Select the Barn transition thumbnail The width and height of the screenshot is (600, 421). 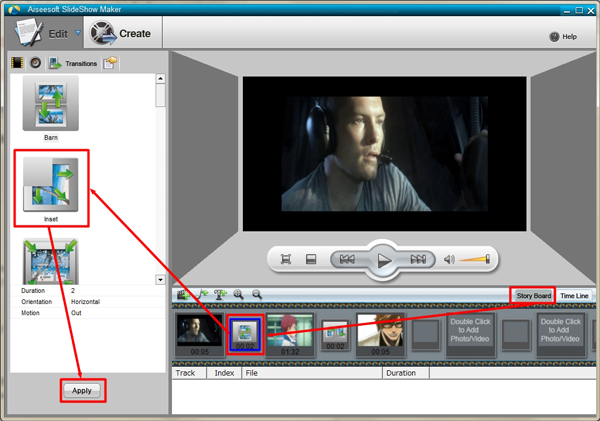50,105
